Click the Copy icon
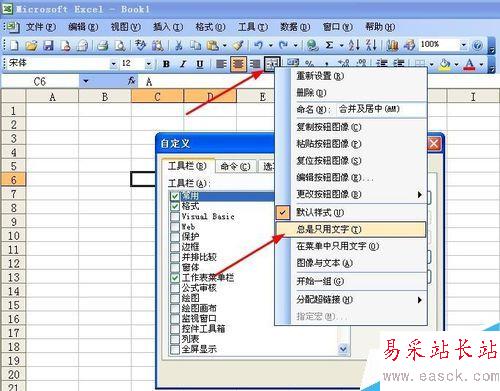This screenshot has height=391, width=500. [x=196, y=45]
